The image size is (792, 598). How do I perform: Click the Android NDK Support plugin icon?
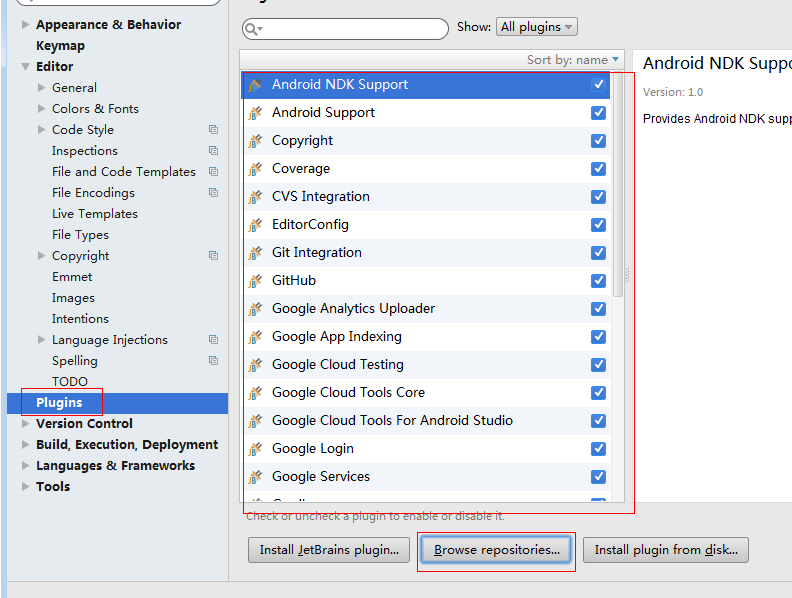click(x=256, y=85)
